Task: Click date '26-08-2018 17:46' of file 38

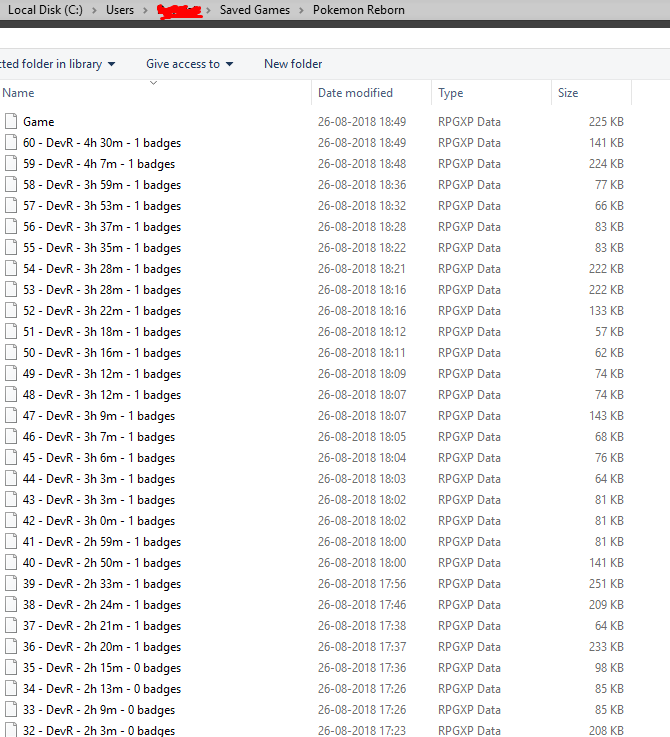Action: coord(362,604)
